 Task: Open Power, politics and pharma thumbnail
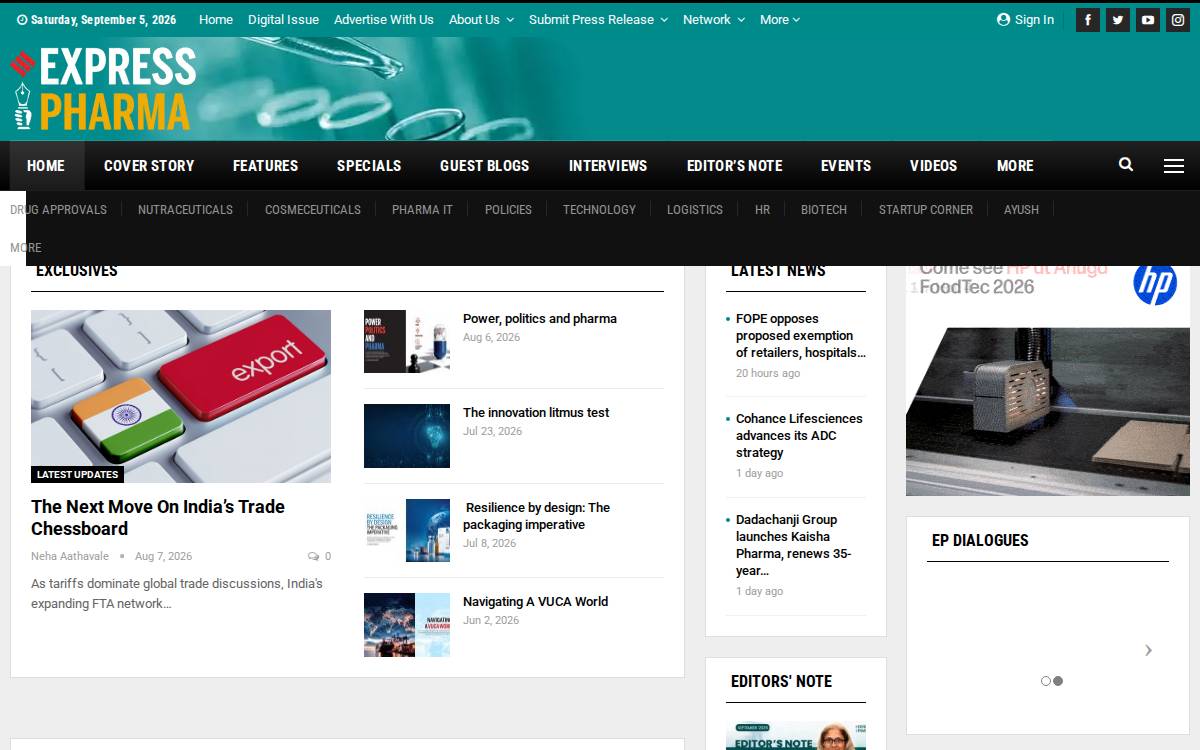[407, 341]
